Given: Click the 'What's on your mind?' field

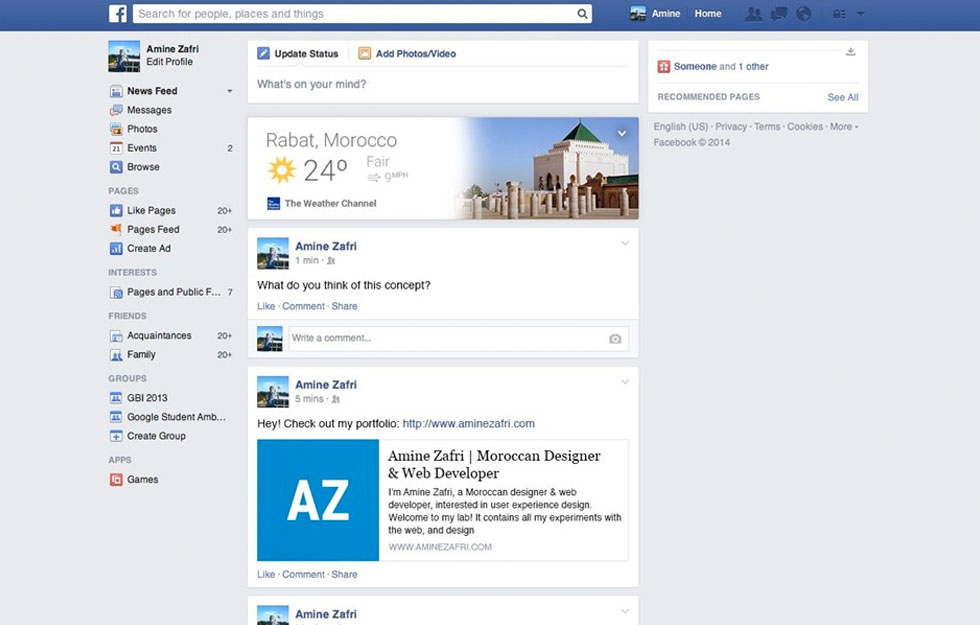Looking at the screenshot, I should [x=442, y=85].
